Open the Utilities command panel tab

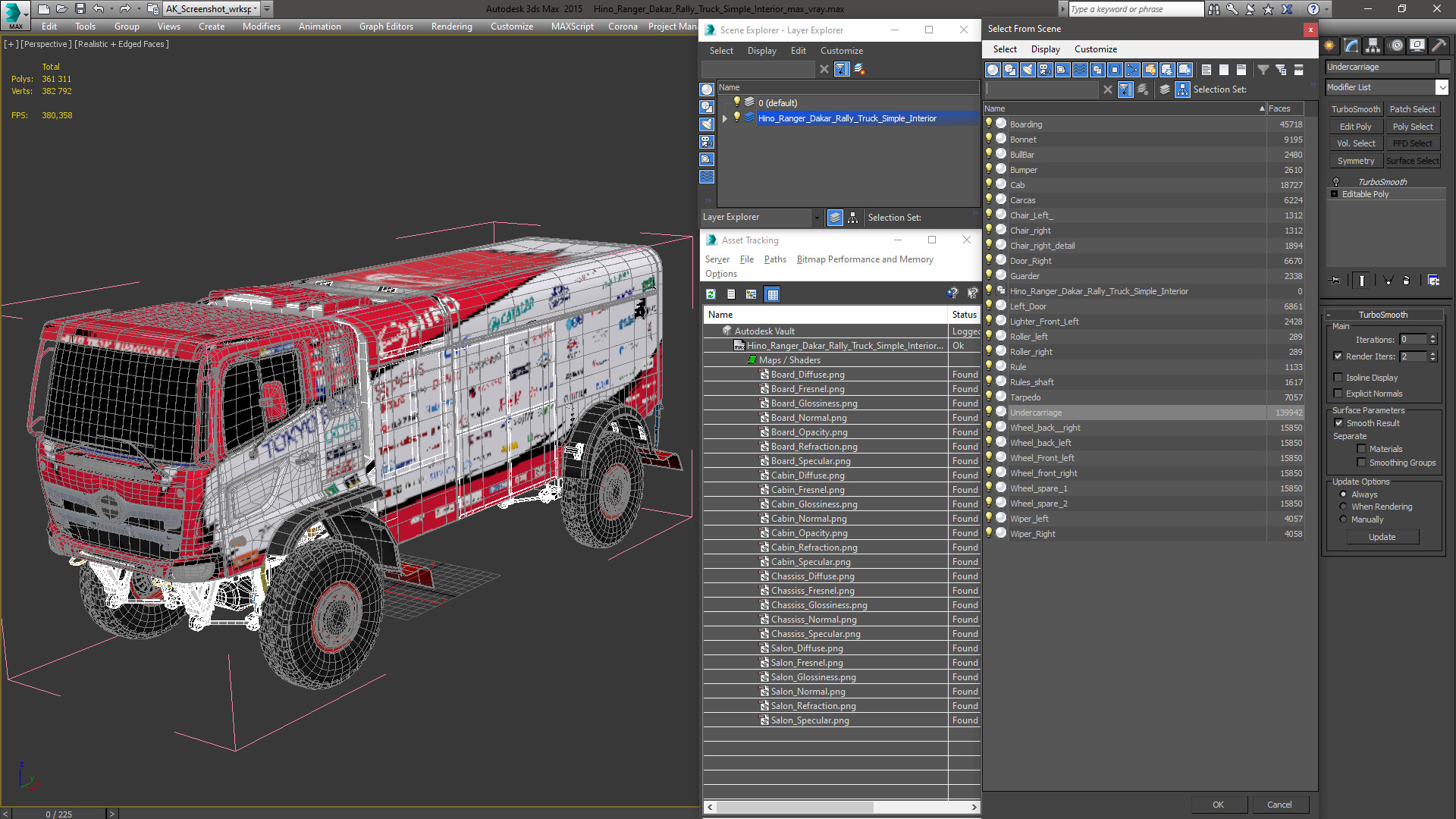pyautogui.click(x=1439, y=45)
